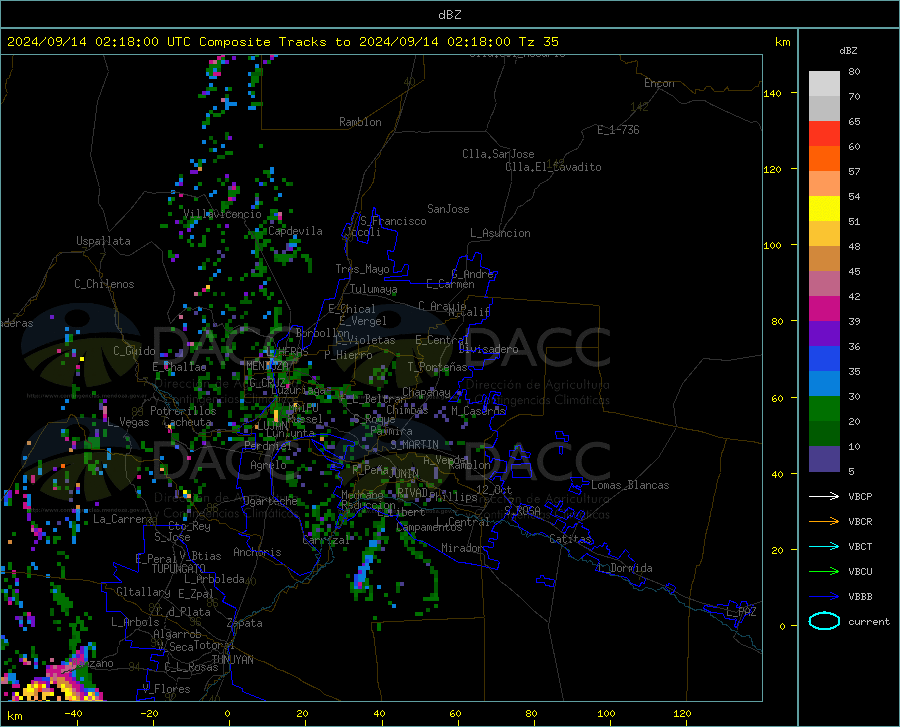Viewport: 900px width, 727px height.
Task: Click the Uspallata map label
Action: tap(103, 241)
